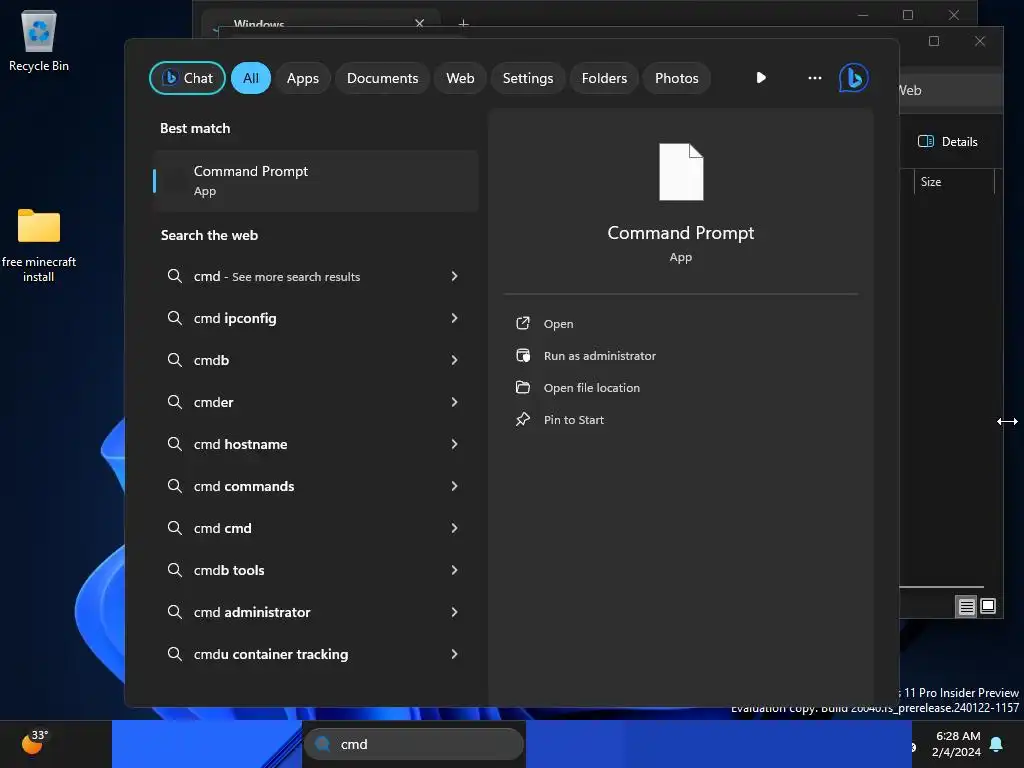Select the All search filter

pos(251,78)
